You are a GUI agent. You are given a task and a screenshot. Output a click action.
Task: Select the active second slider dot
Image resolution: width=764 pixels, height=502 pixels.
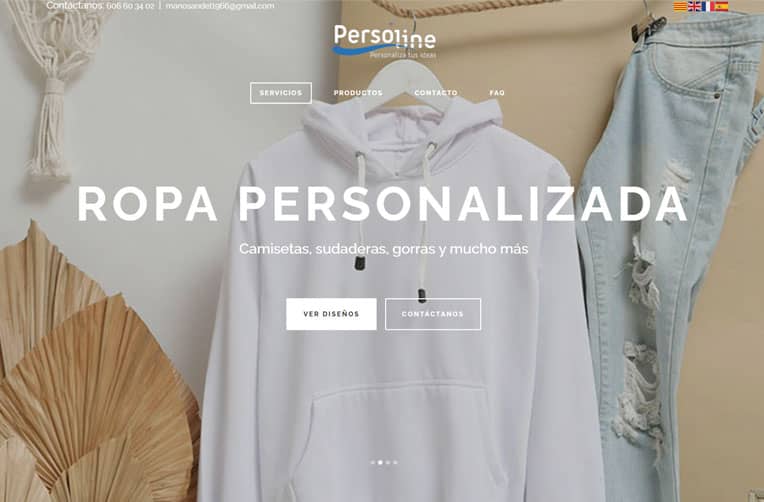[380, 462]
